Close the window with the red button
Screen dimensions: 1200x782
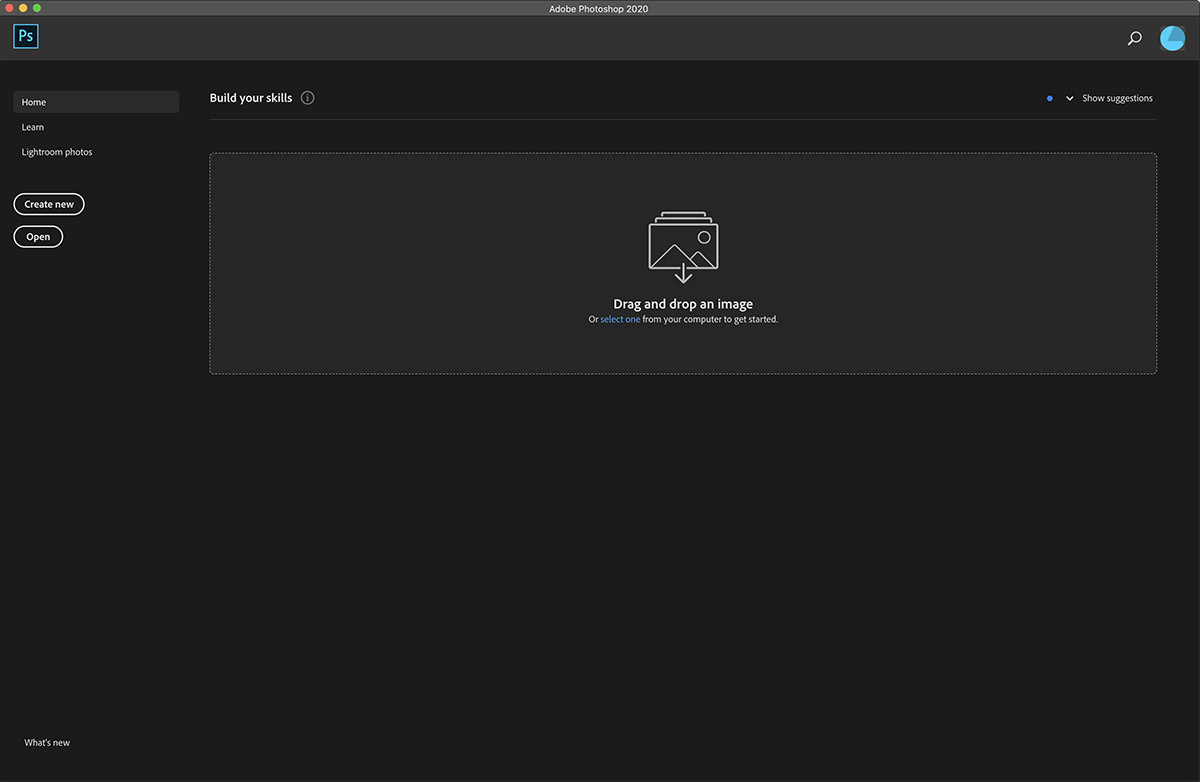tap(9, 8)
